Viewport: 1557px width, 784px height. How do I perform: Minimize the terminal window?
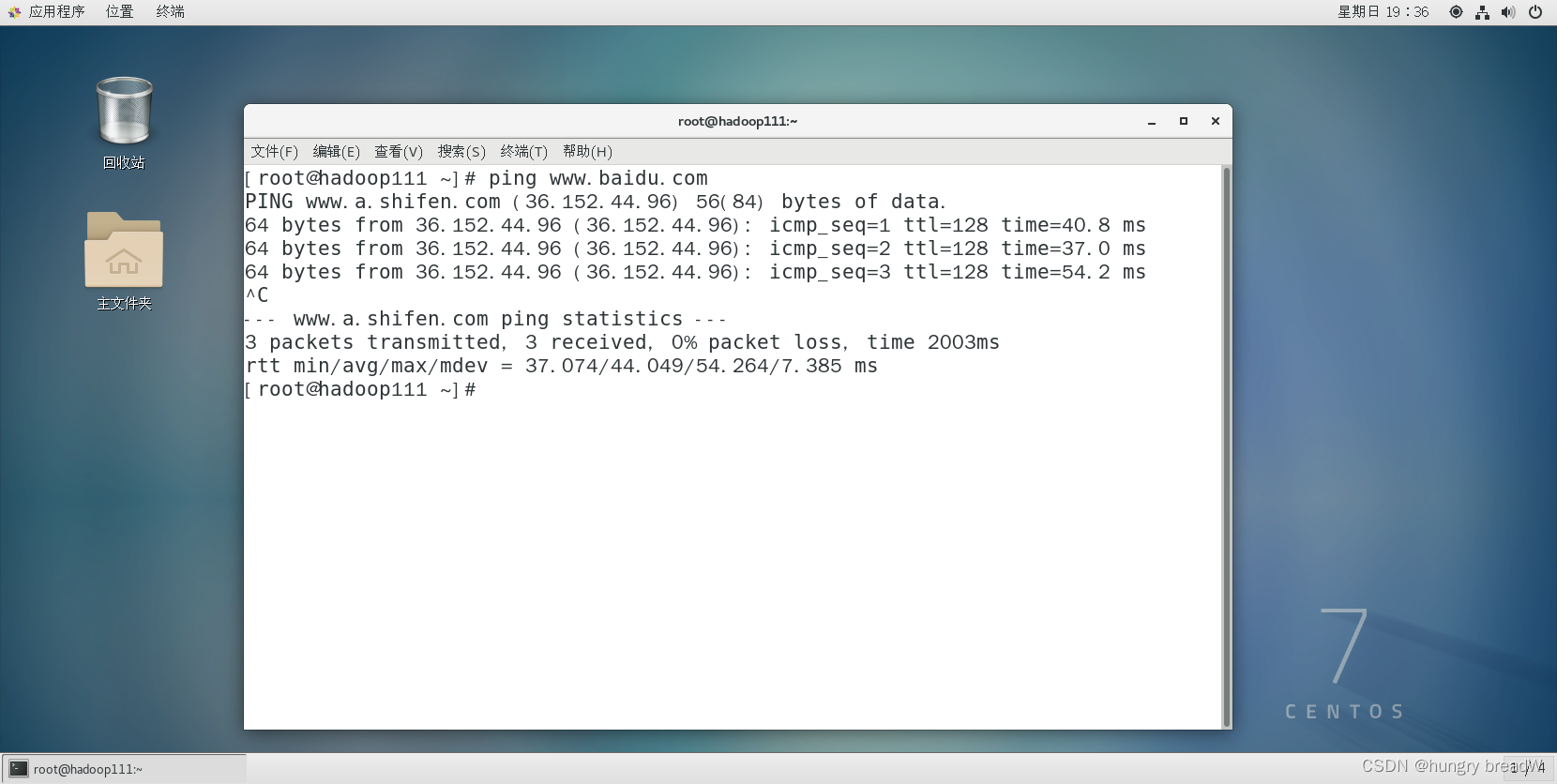coord(1152,121)
